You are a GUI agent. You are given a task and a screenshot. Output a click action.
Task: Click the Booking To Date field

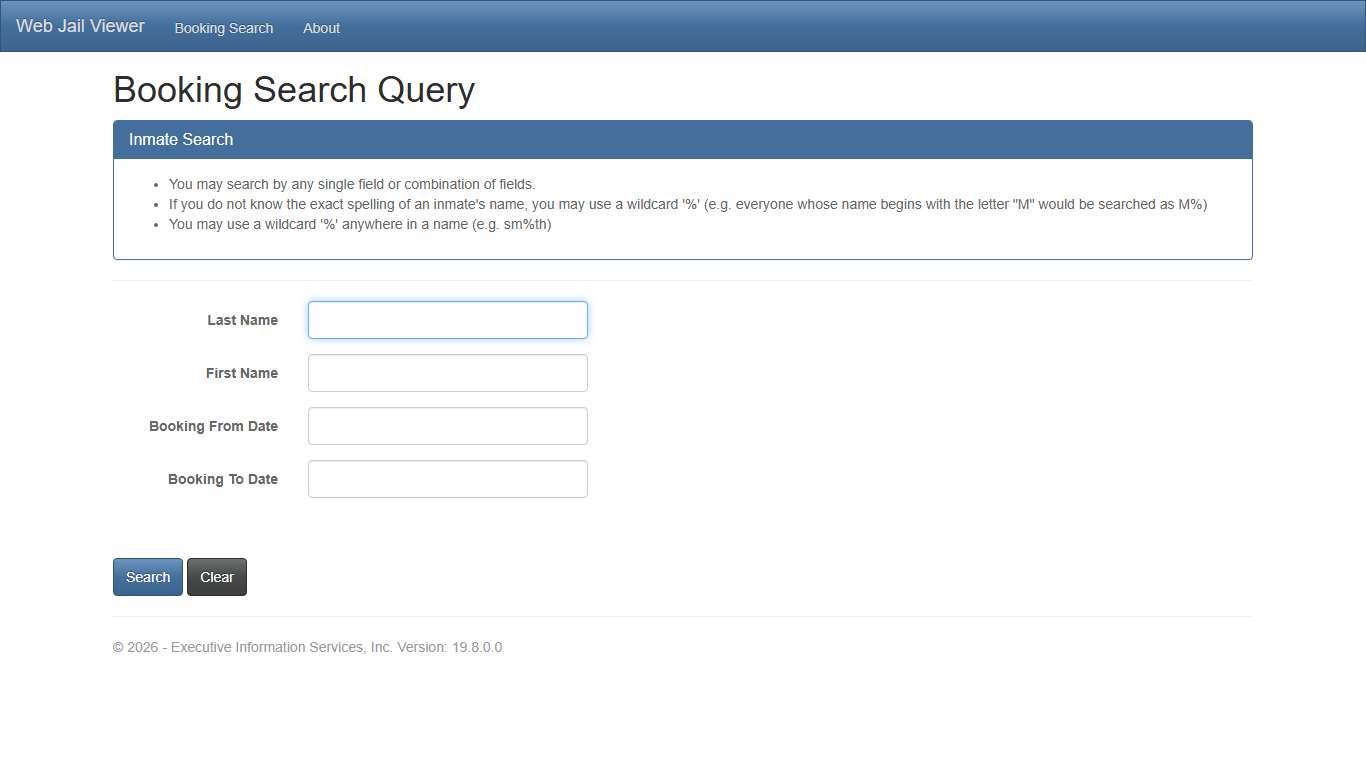(447, 478)
